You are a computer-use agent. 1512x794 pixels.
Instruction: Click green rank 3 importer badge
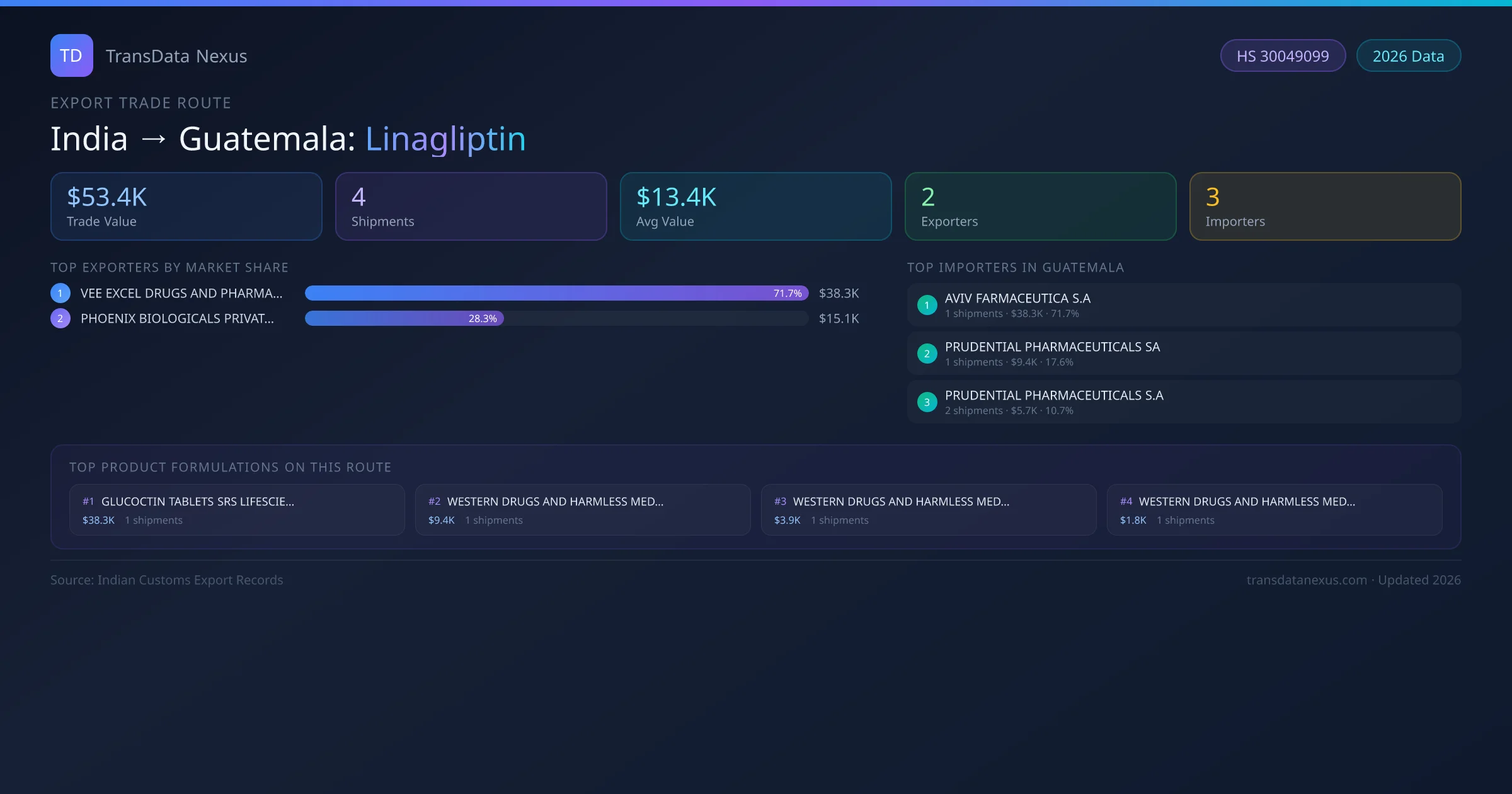tap(927, 402)
